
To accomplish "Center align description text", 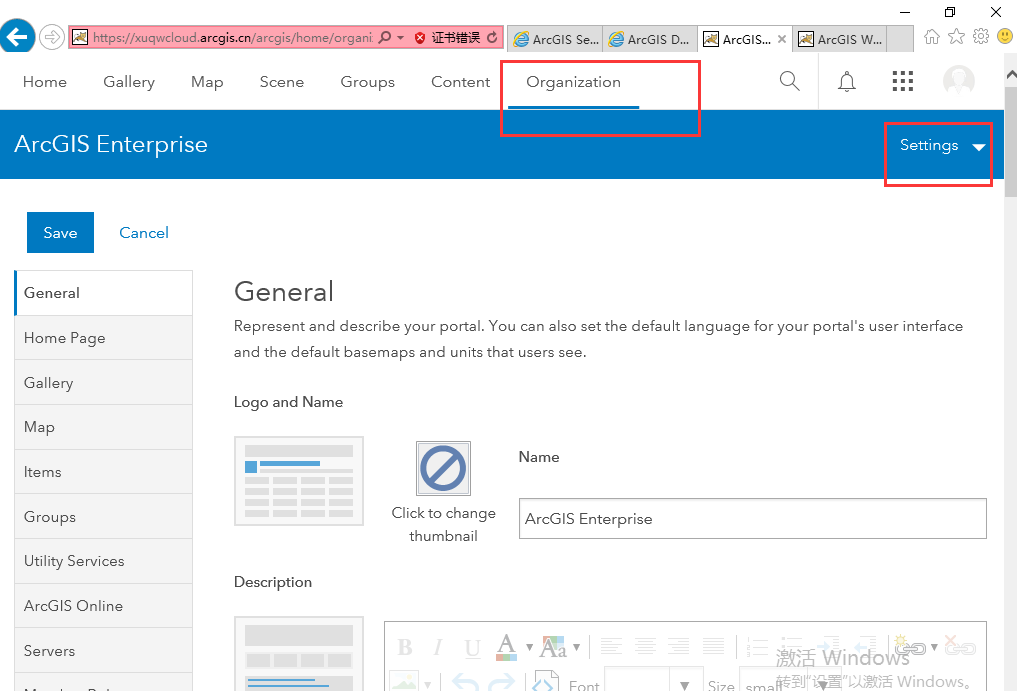I will pyautogui.click(x=645, y=646).
